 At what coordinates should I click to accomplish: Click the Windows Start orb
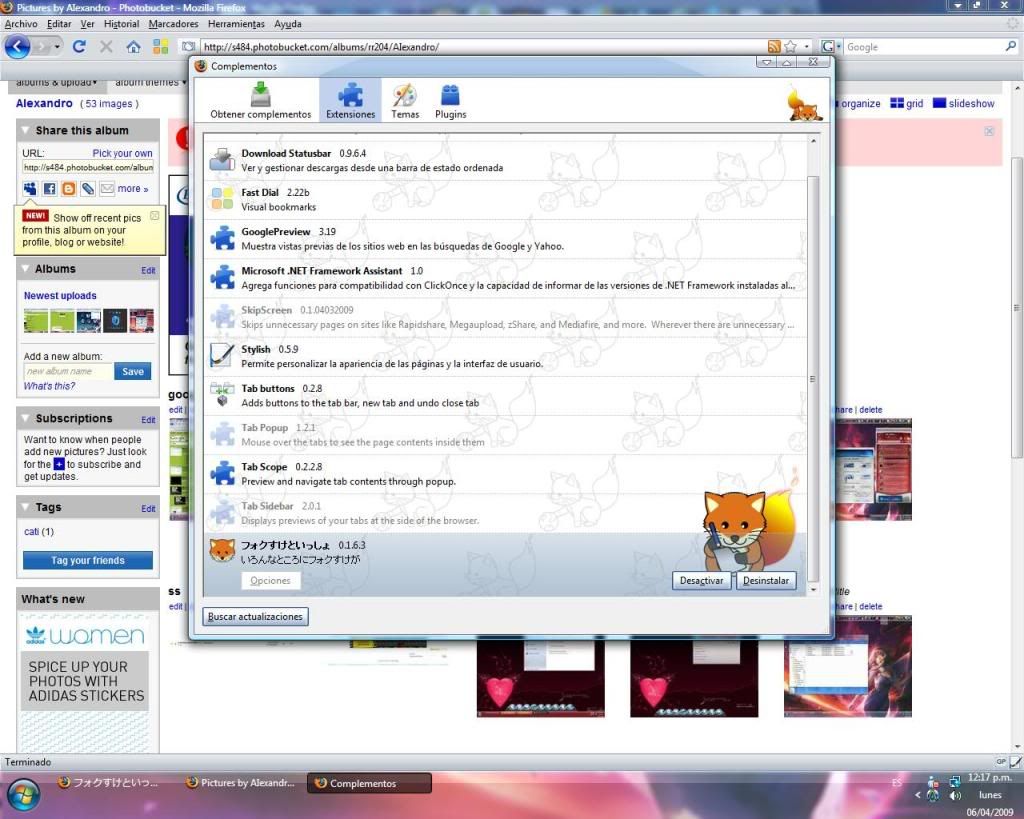point(24,795)
